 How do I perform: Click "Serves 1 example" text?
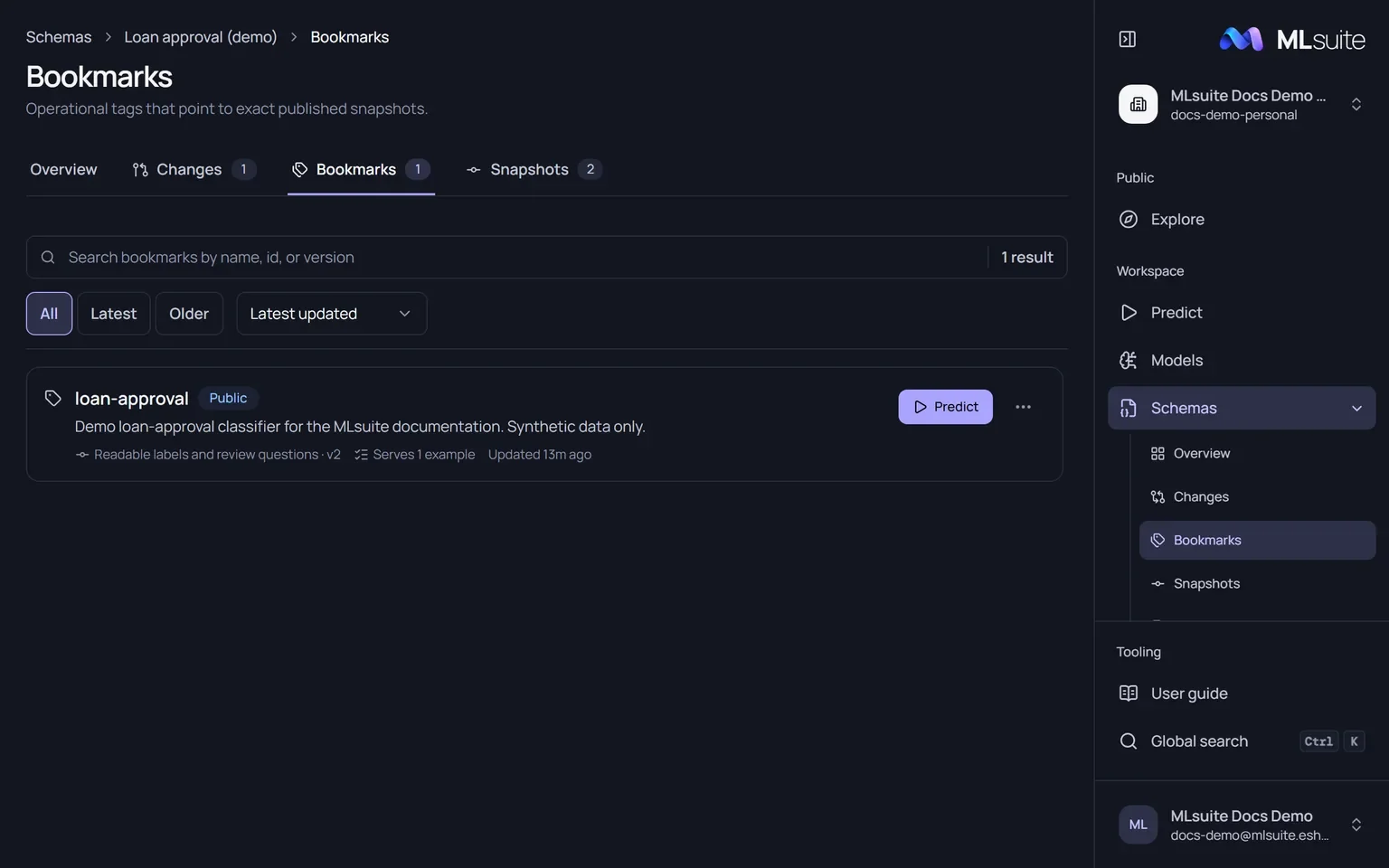424,455
